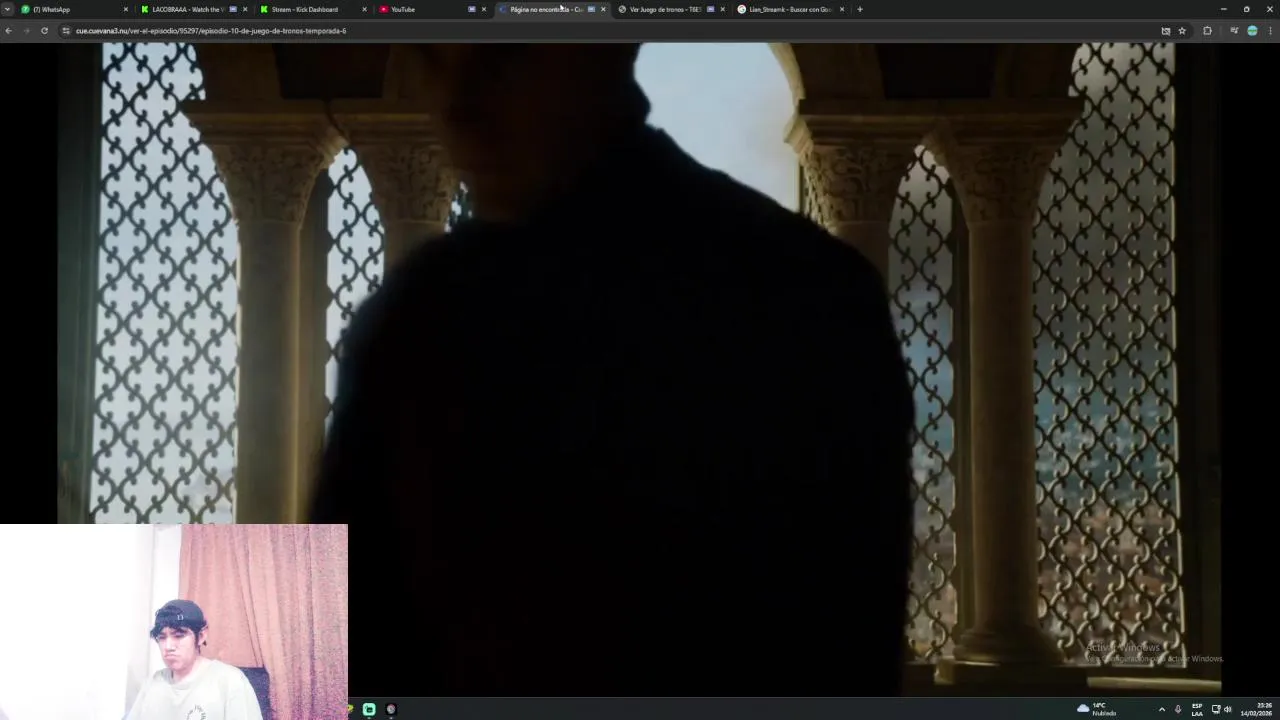
Task: Open the green app in taskbar
Action: 369,709
